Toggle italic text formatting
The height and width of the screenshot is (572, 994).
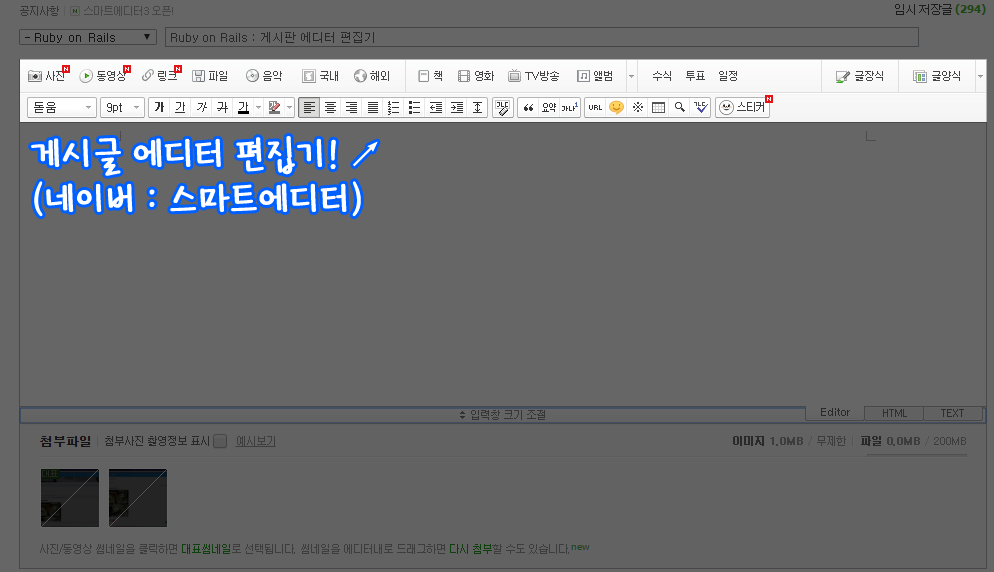tap(202, 107)
